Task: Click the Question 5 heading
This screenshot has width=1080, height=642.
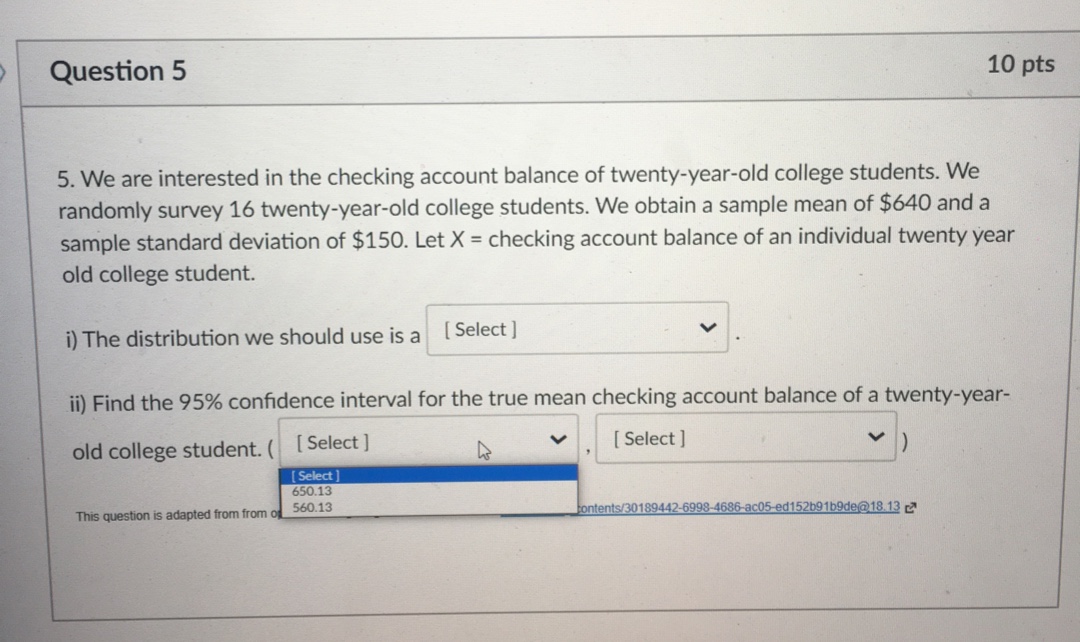Action: click(118, 70)
